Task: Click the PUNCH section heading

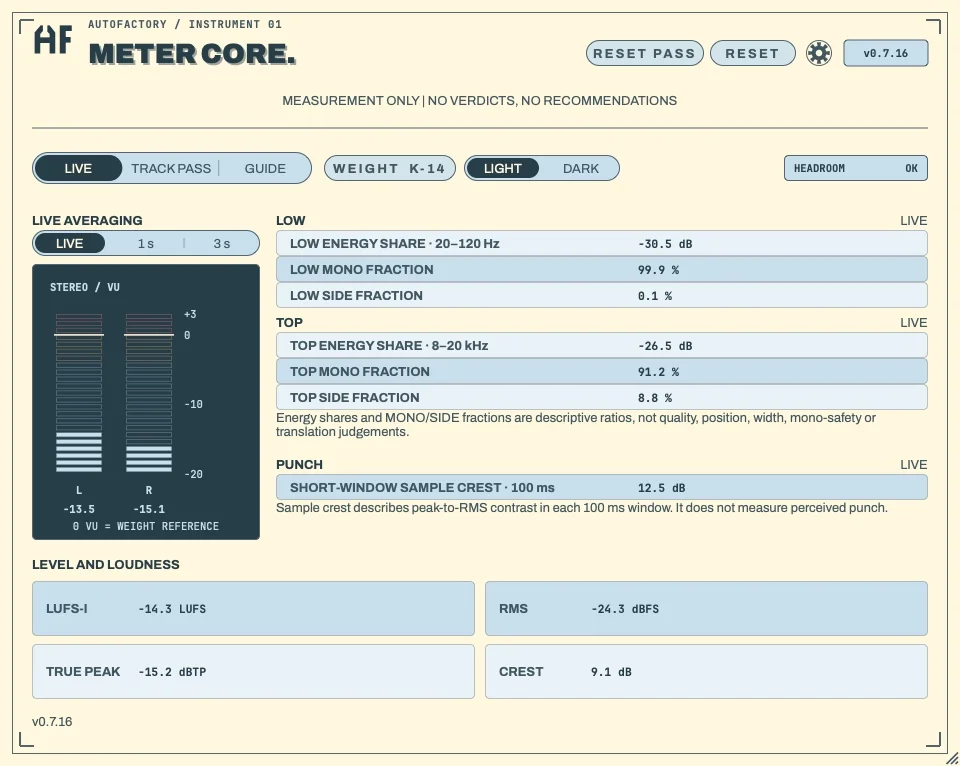Action: pos(299,465)
